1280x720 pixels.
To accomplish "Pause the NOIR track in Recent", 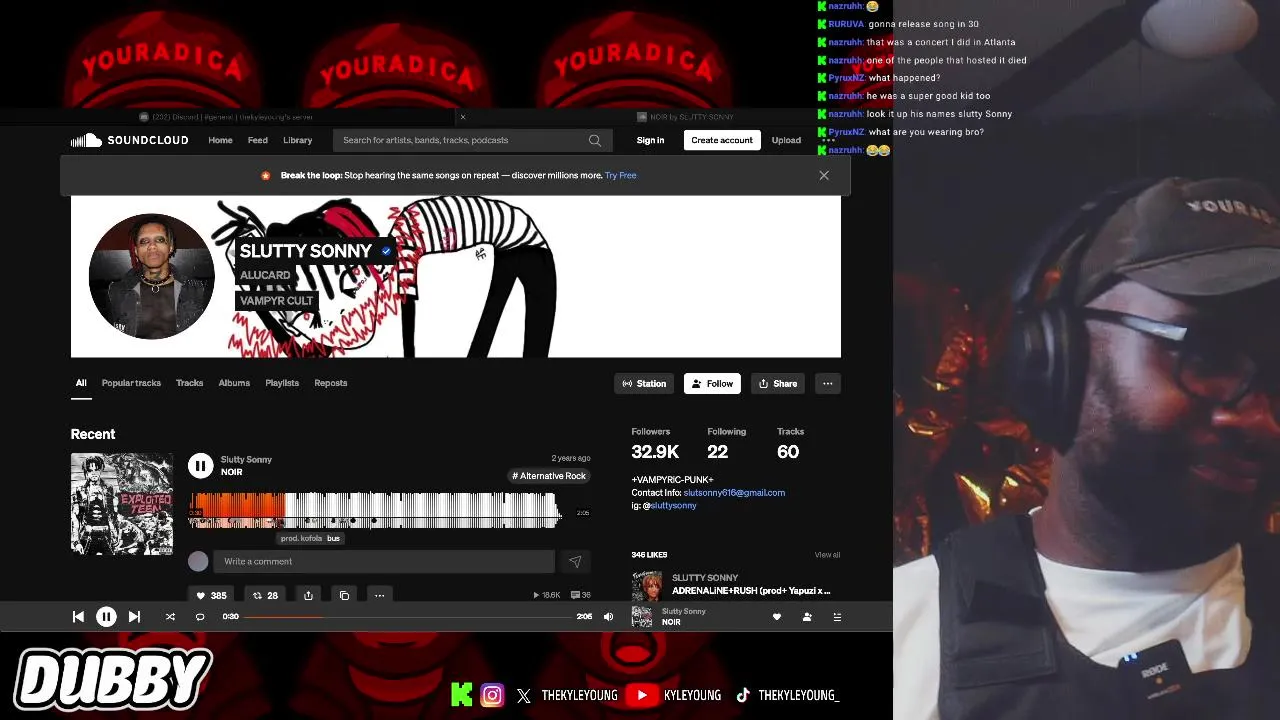I will click(x=200, y=465).
